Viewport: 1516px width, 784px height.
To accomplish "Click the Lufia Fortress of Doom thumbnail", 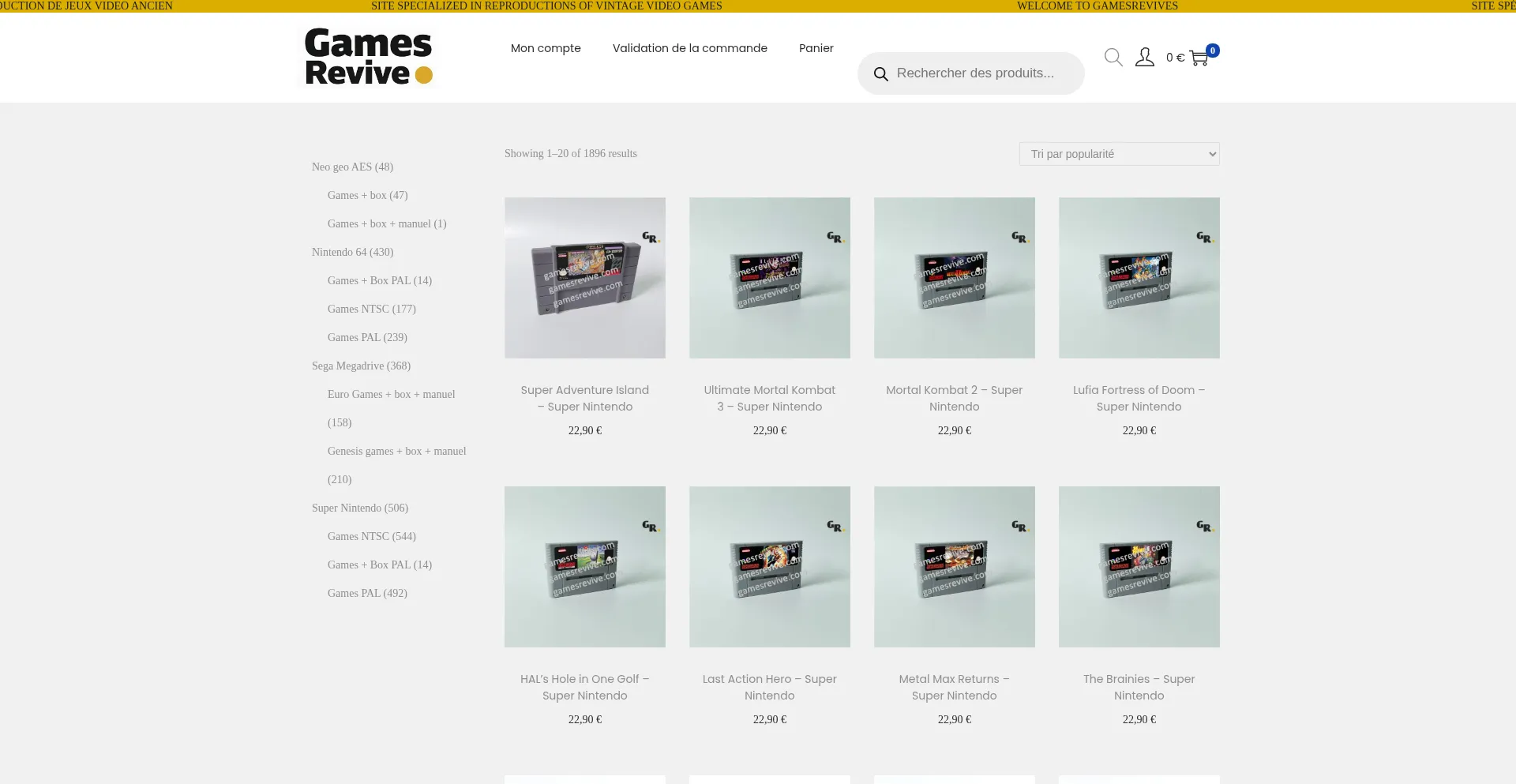I will click(x=1139, y=277).
